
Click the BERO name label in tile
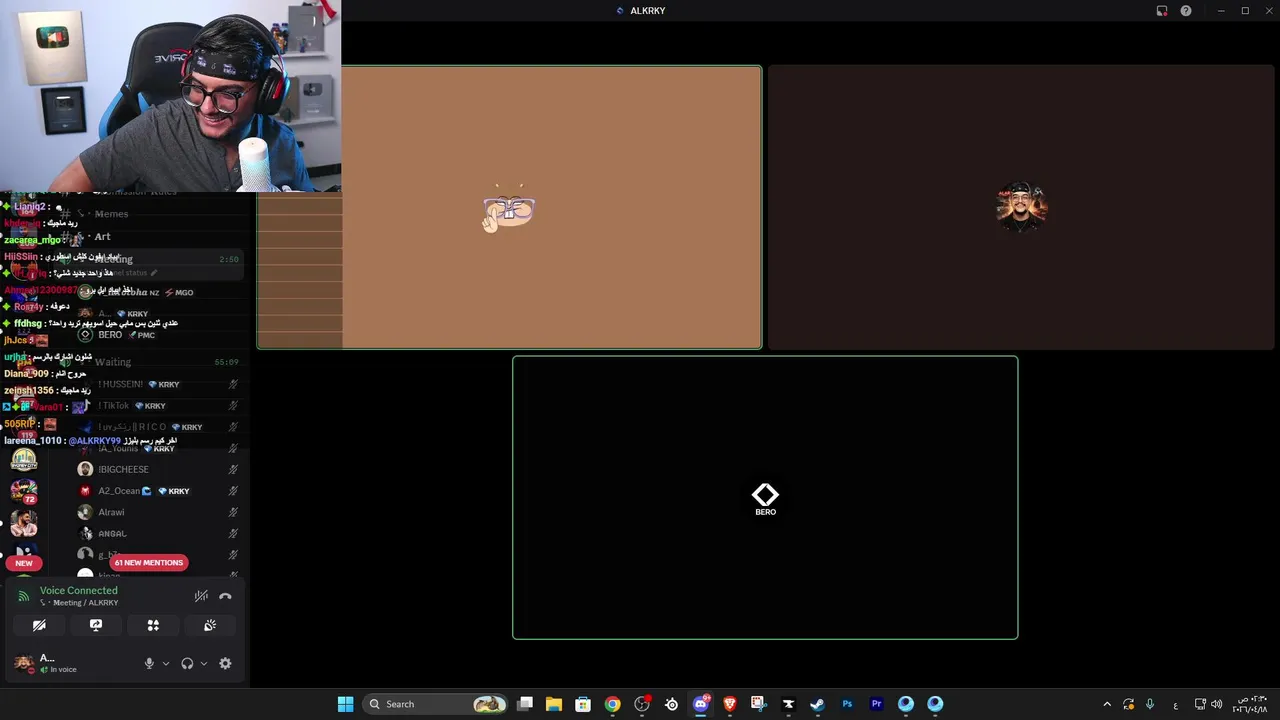pos(765,512)
